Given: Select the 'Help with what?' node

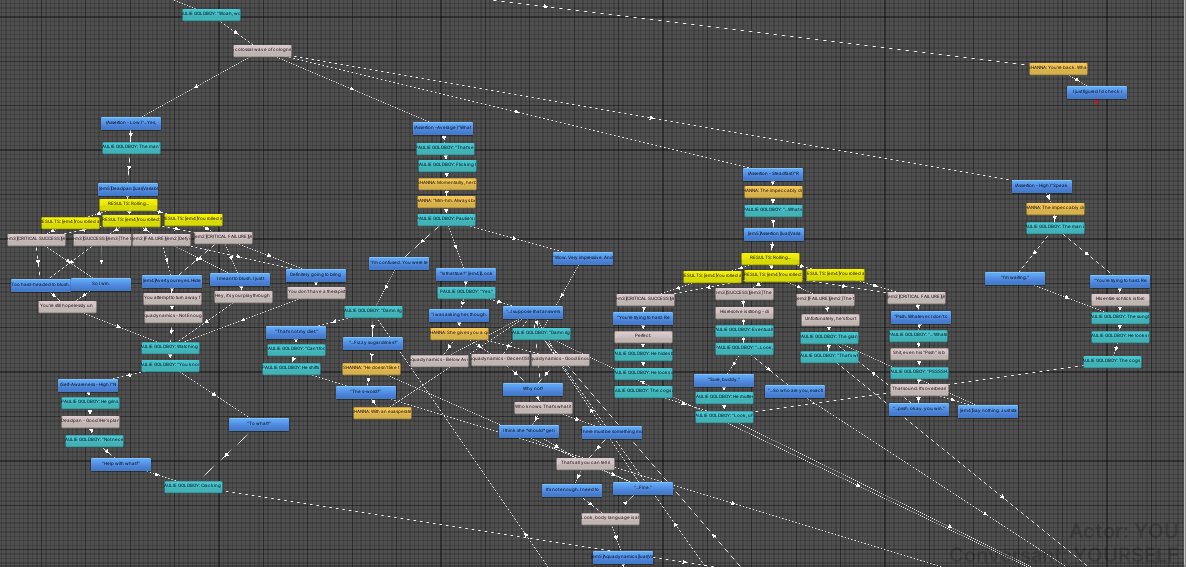Looking at the screenshot, I should tap(121, 464).
